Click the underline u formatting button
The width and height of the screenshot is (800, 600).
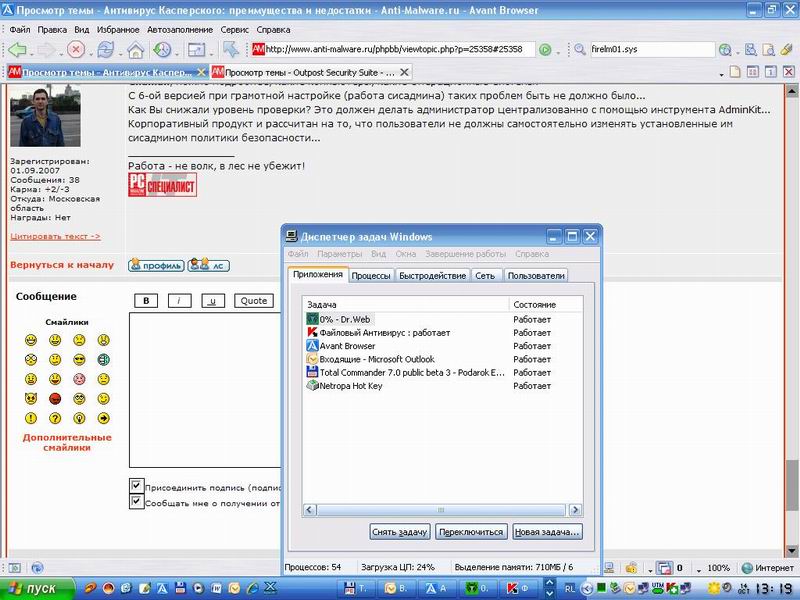click(213, 301)
